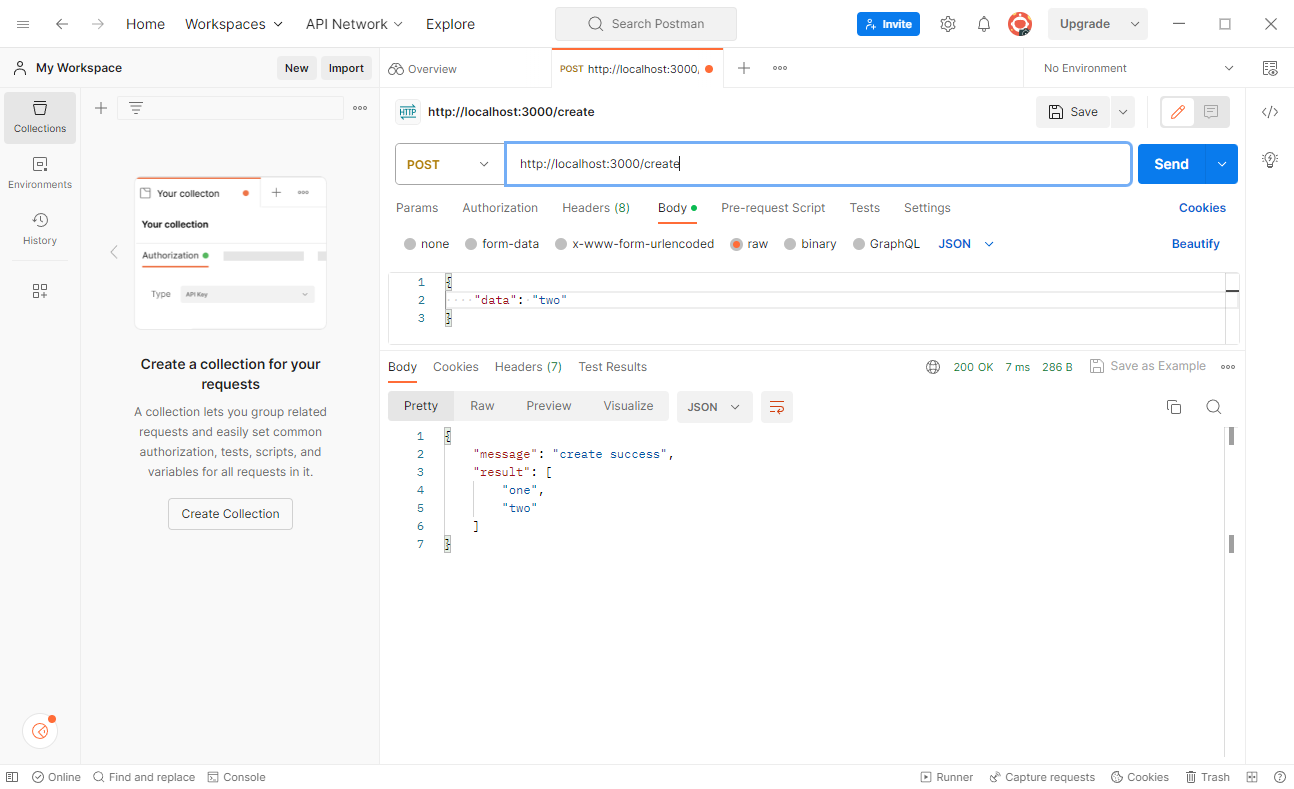Expand the Send button arrow
Screen dimensions: 1294x789
click(1221, 164)
